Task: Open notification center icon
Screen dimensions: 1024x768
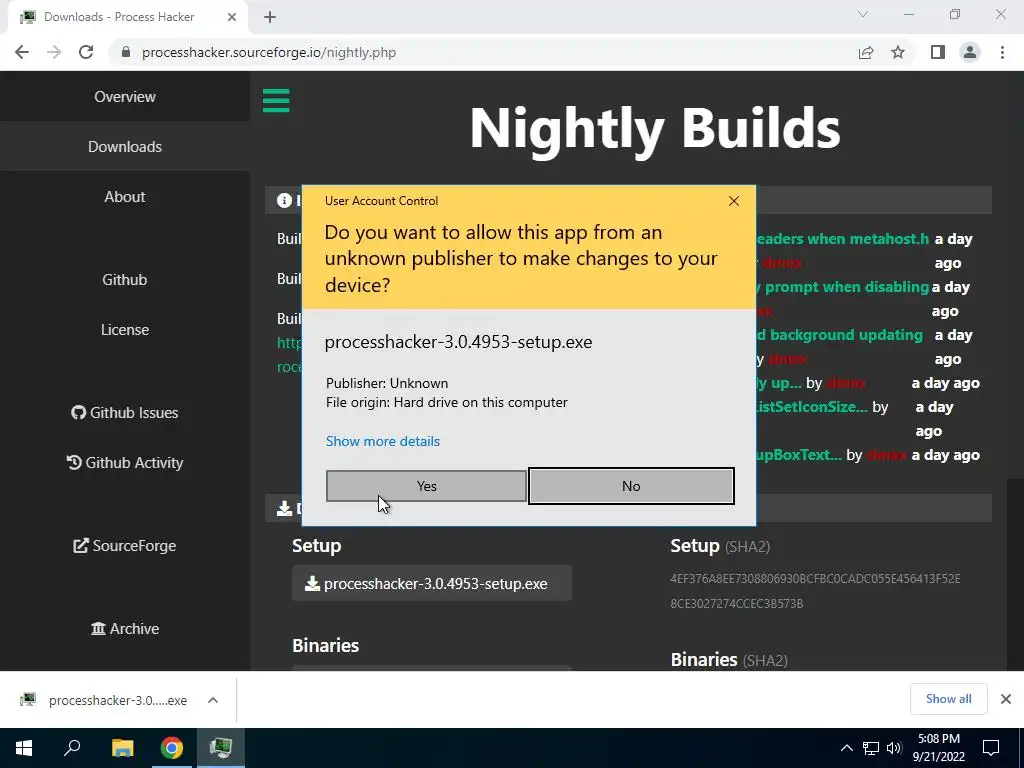Action: coord(991,748)
